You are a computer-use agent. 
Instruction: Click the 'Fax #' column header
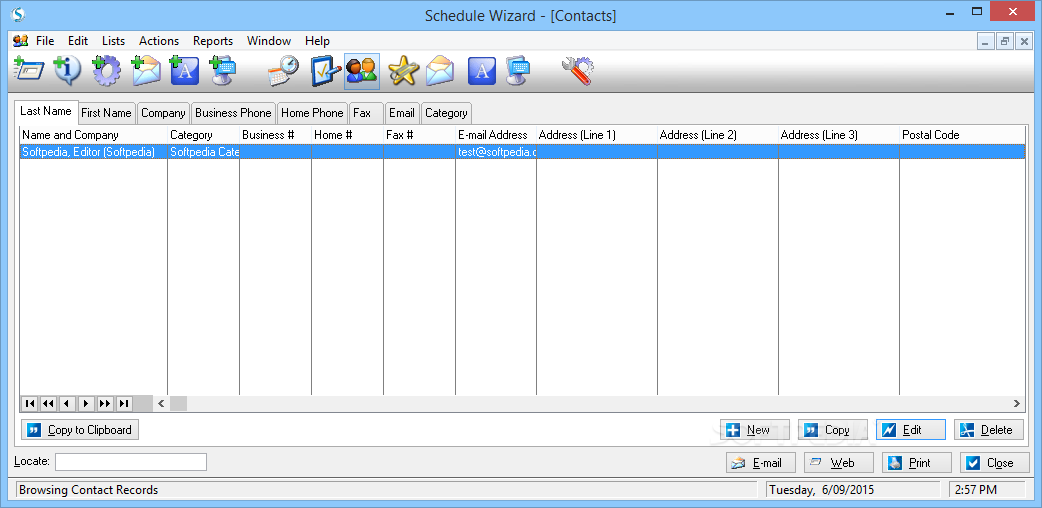click(419, 135)
